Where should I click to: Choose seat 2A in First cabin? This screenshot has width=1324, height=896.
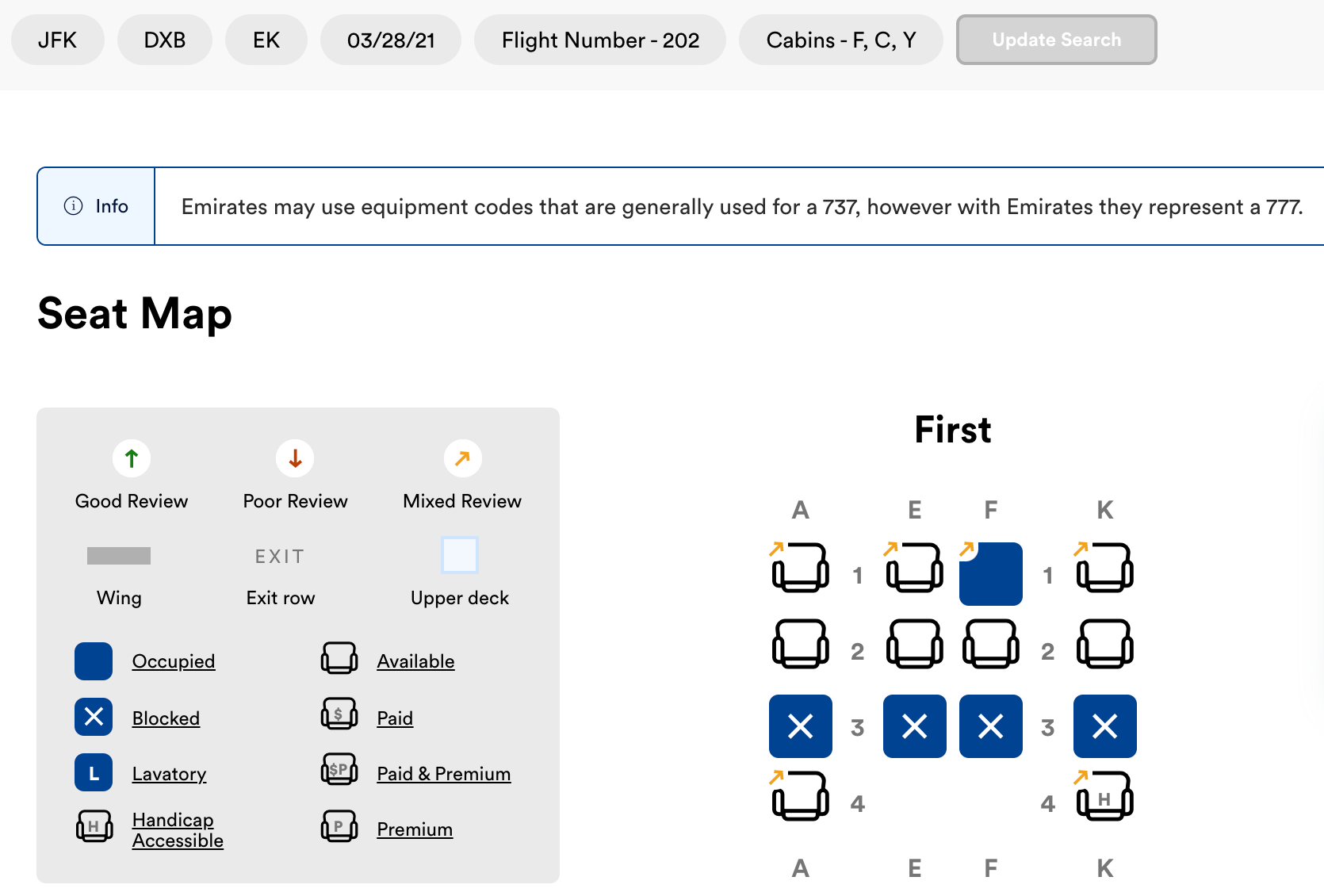pyautogui.click(x=800, y=644)
